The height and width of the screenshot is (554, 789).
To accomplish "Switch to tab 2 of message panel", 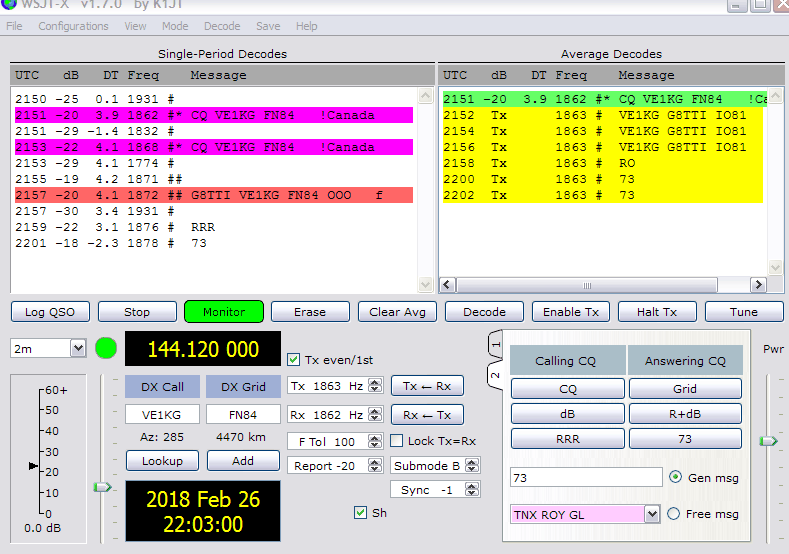I will 496,375.
